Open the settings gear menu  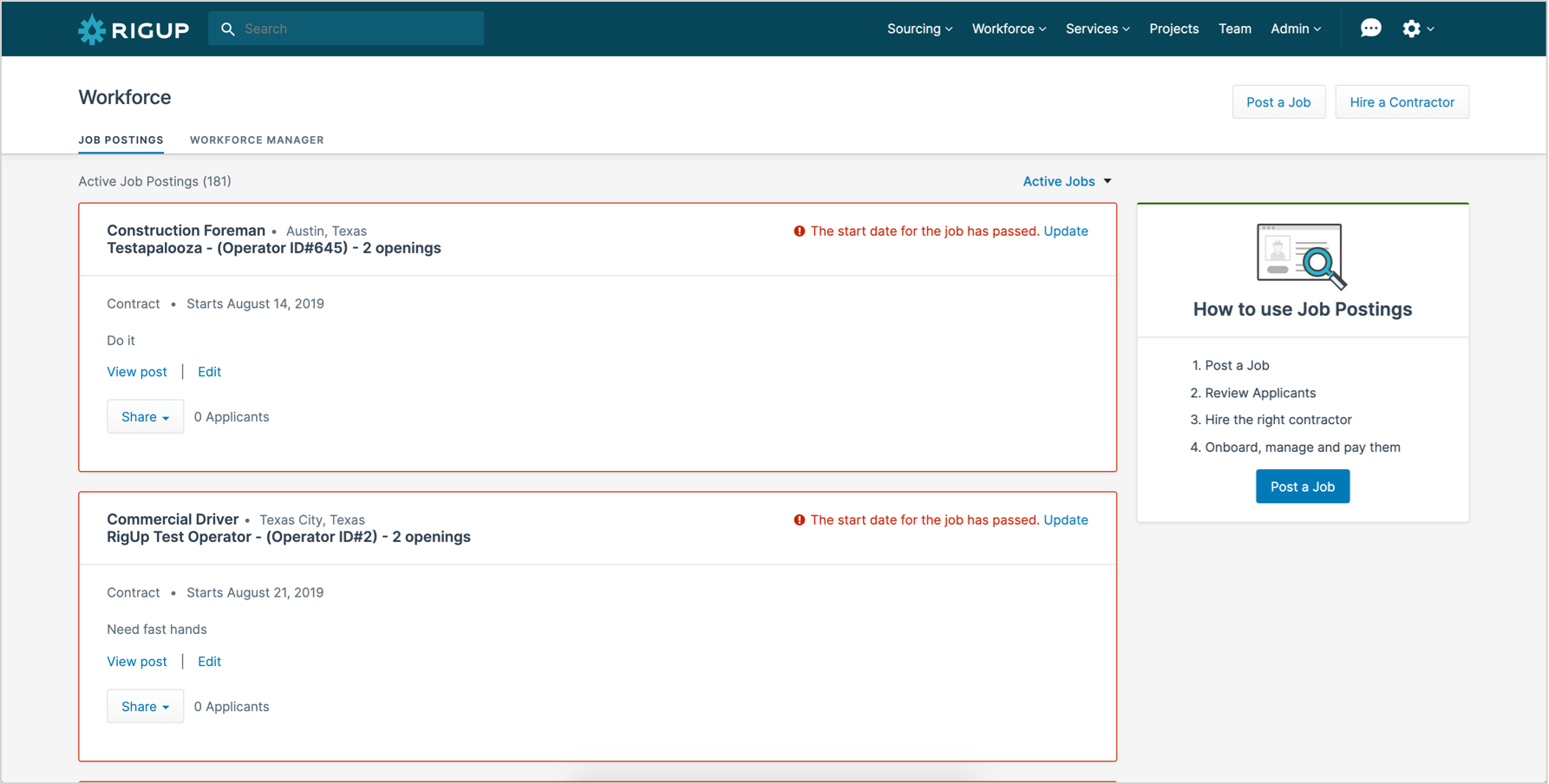(x=1418, y=29)
